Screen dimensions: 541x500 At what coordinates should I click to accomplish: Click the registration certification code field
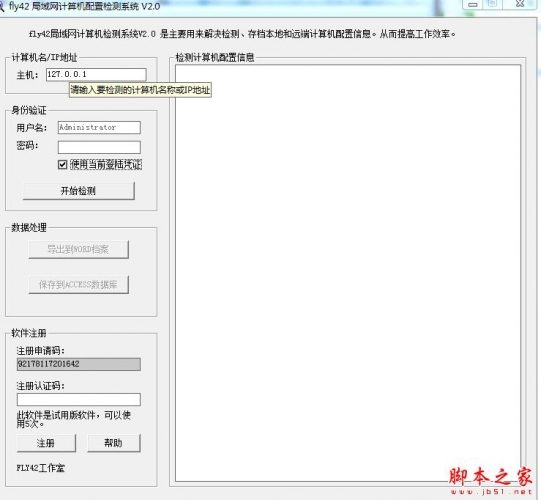[x=78, y=399]
